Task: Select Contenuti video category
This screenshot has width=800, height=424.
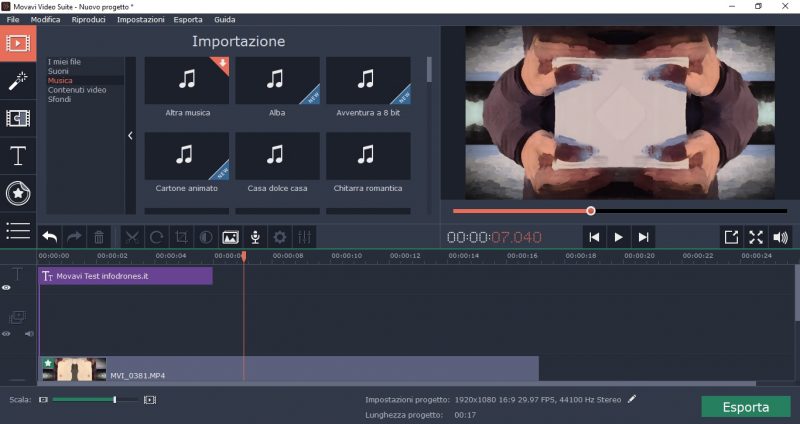Action: click(x=77, y=90)
